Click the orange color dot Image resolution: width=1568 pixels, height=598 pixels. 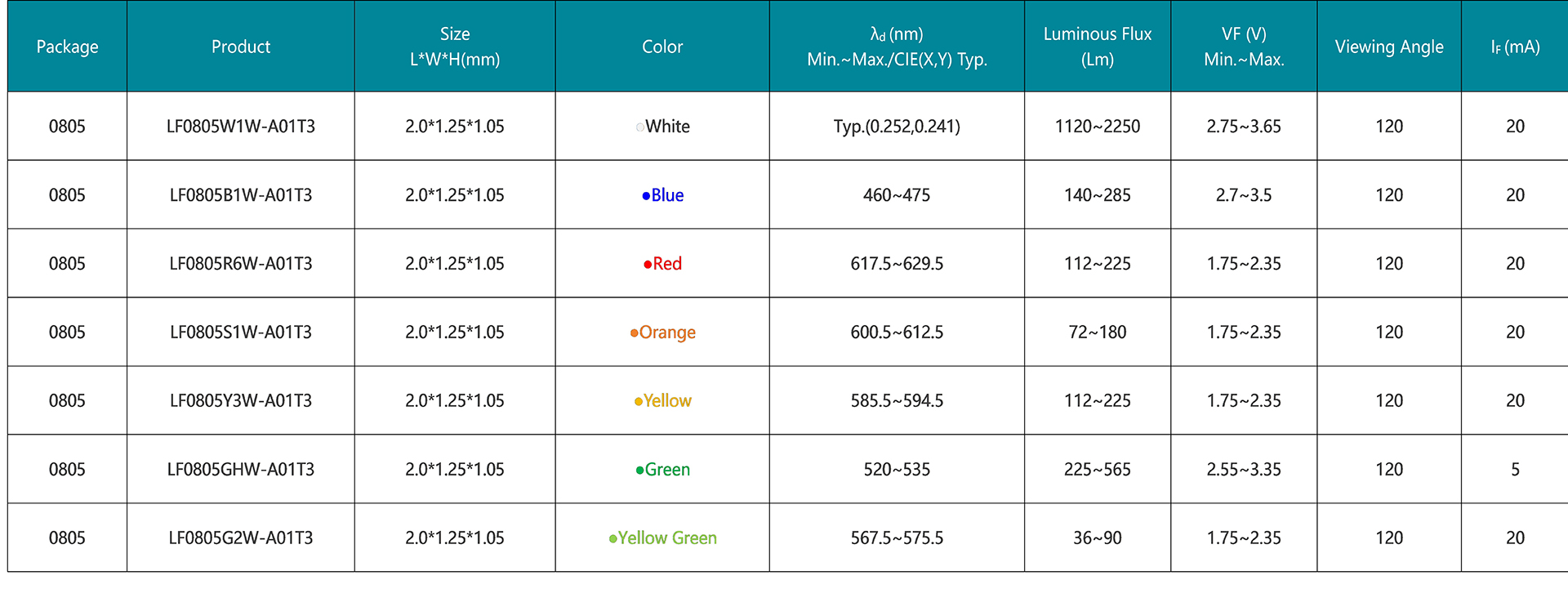tap(634, 333)
